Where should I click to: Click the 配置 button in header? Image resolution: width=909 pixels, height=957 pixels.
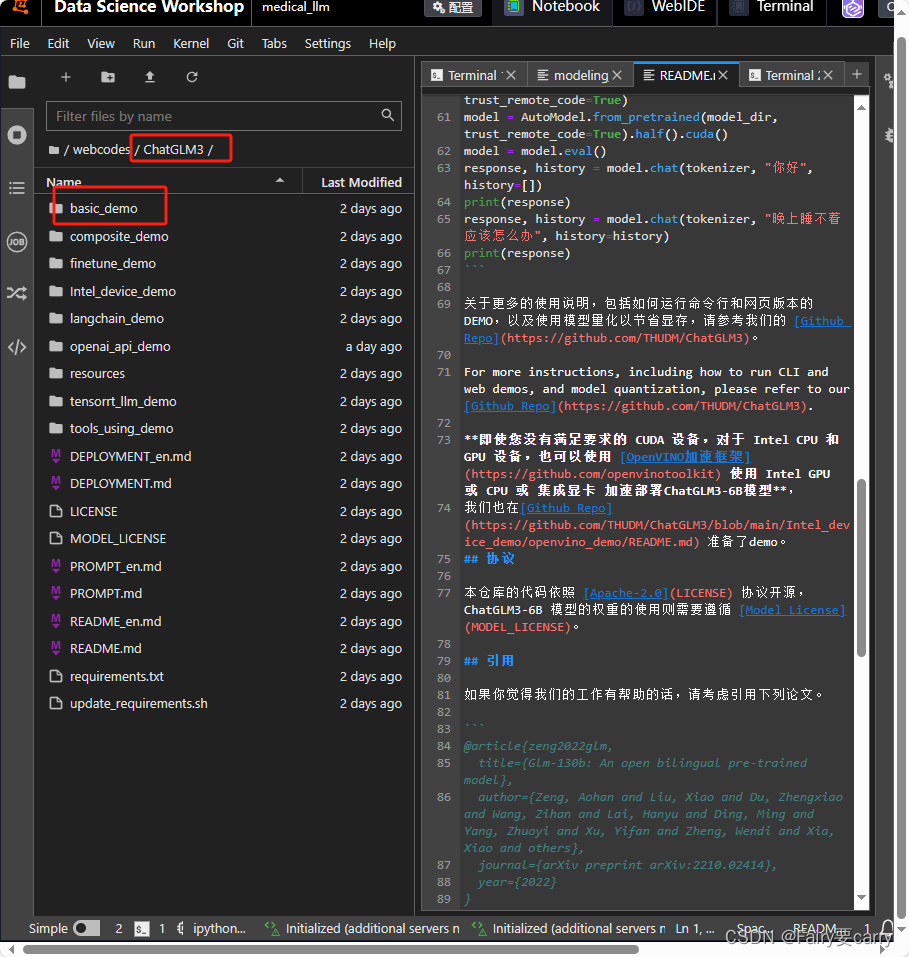pos(453,7)
